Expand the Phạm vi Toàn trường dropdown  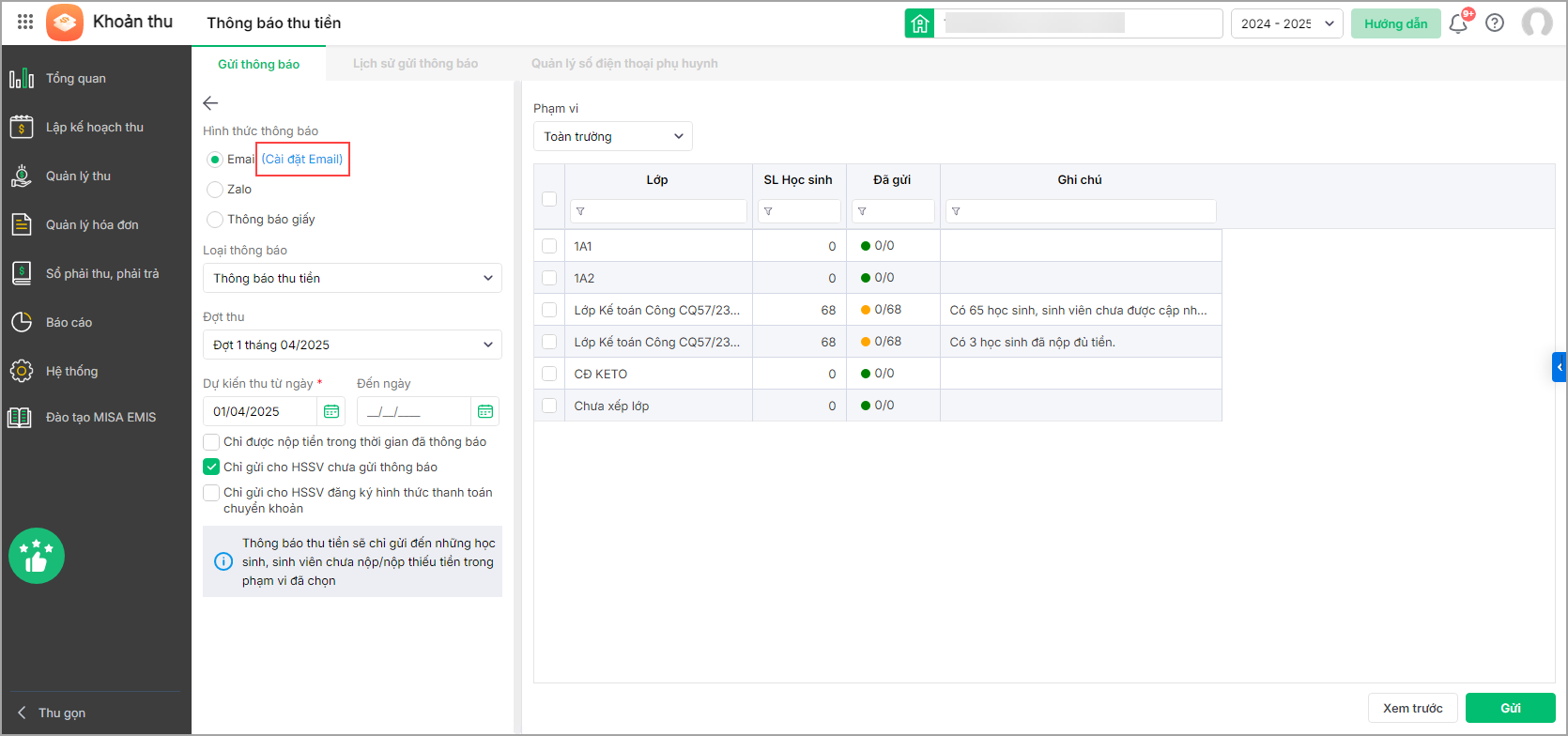pos(612,136)
